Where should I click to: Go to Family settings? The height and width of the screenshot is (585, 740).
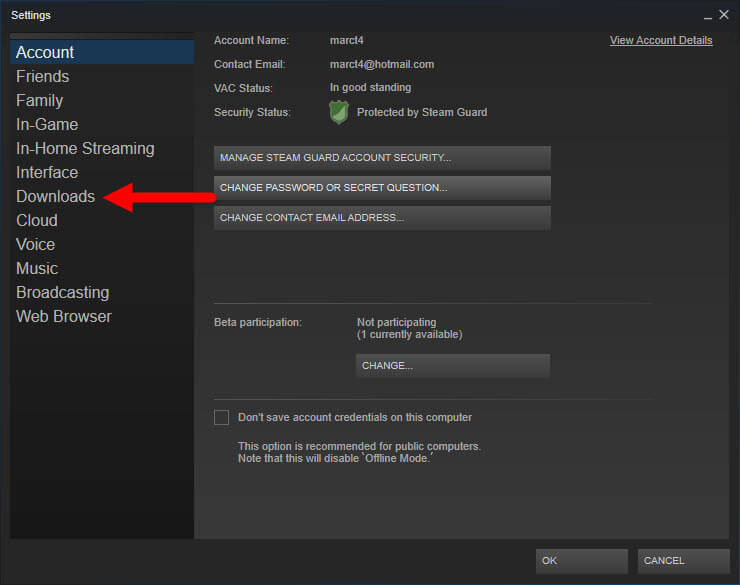(40, 100)
